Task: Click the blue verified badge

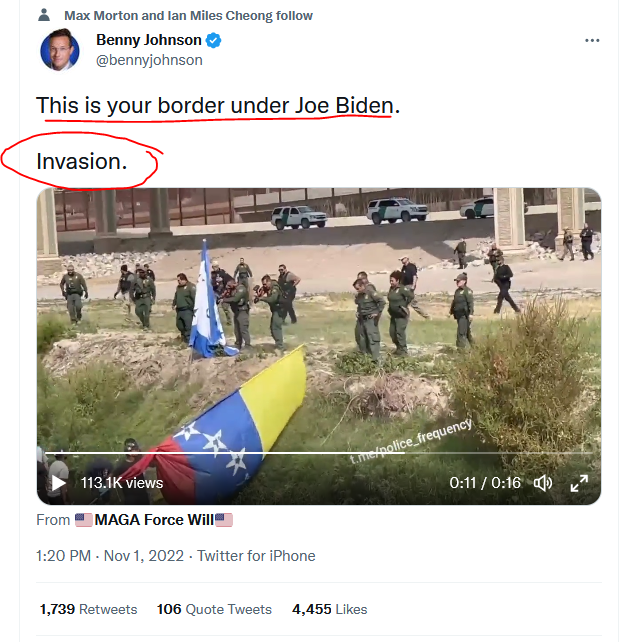Action: point(214,41)
